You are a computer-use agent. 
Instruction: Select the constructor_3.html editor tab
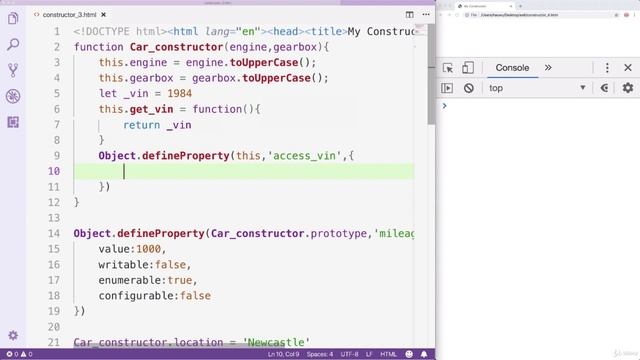pos(69,15)
